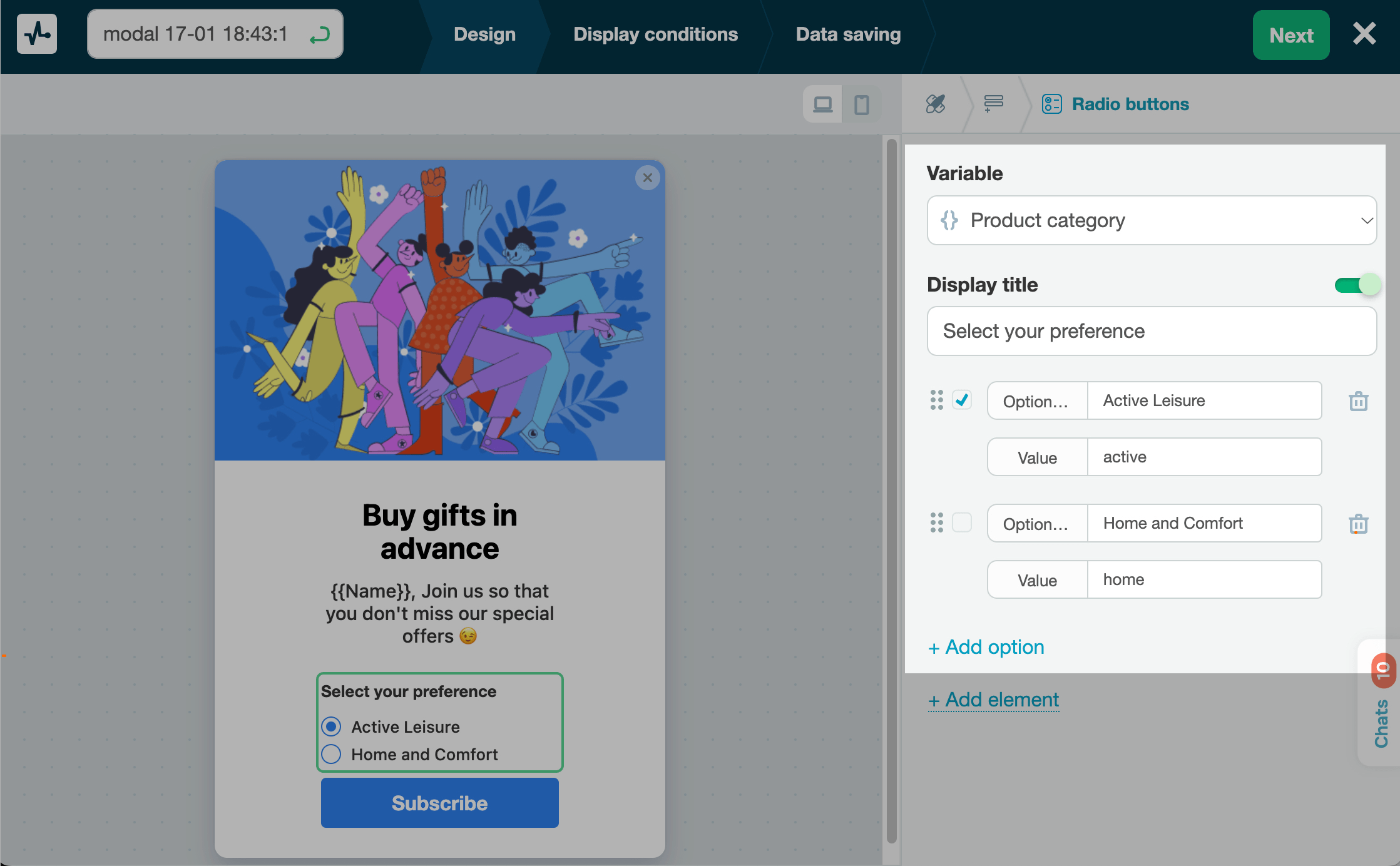The height and width of the screenshot is (866, 1400).
Task: Open the form elements breadcrumb icon
Action: [x=993, y=104]
